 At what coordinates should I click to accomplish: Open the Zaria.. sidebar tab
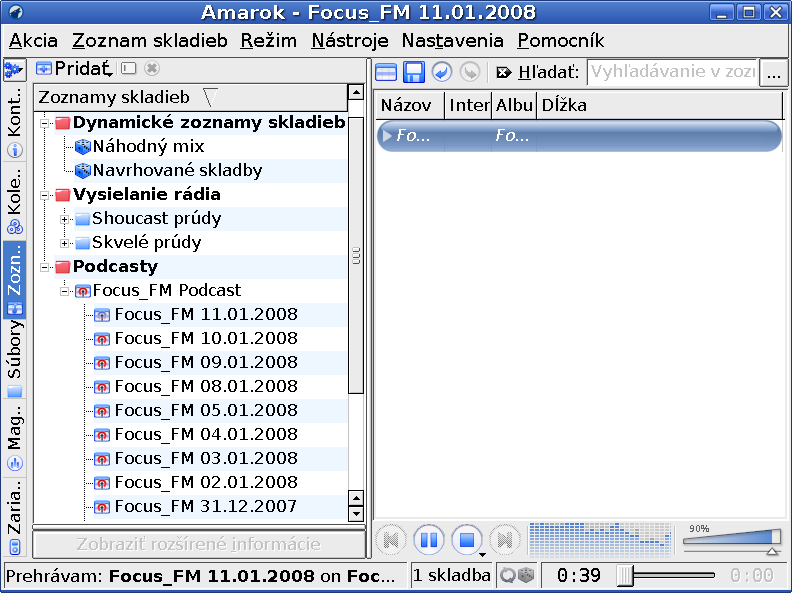[x=15, y=516]
